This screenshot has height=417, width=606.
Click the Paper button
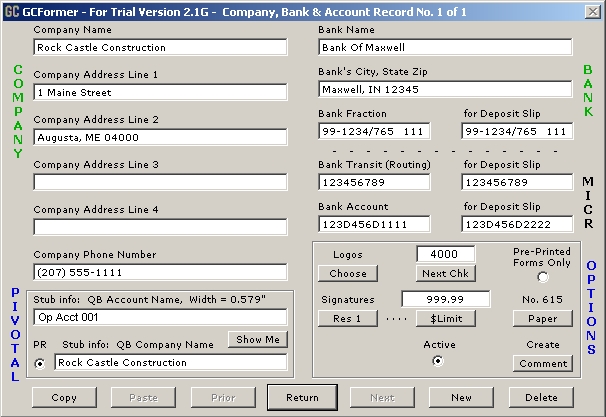(x=543, y=319)
